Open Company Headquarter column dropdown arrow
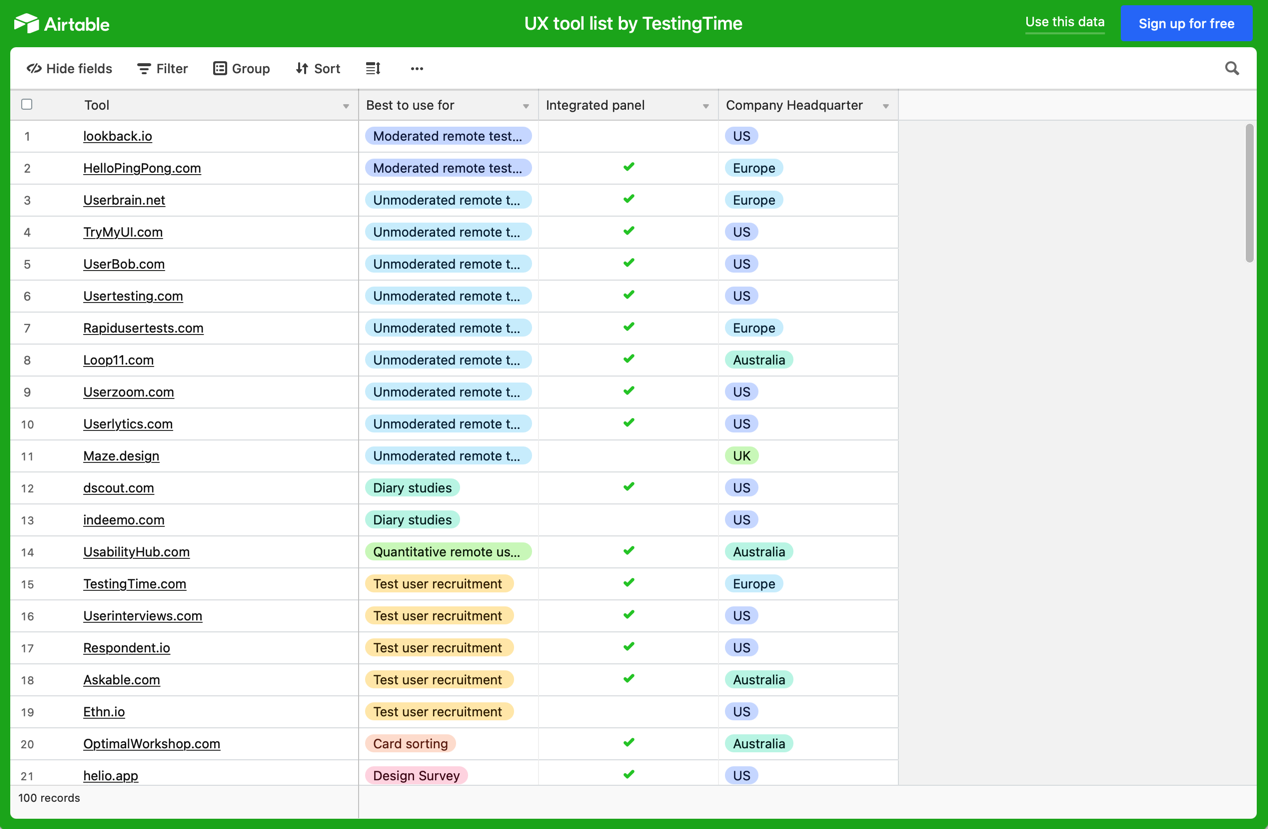1268x829 pixels. coord(886,106)
